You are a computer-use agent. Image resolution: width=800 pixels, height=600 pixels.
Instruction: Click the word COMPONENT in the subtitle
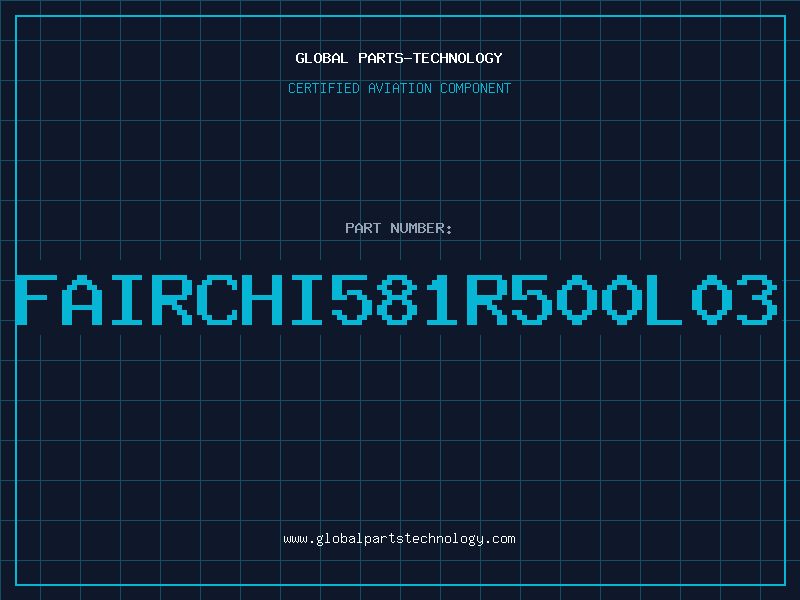click(476, 88)
